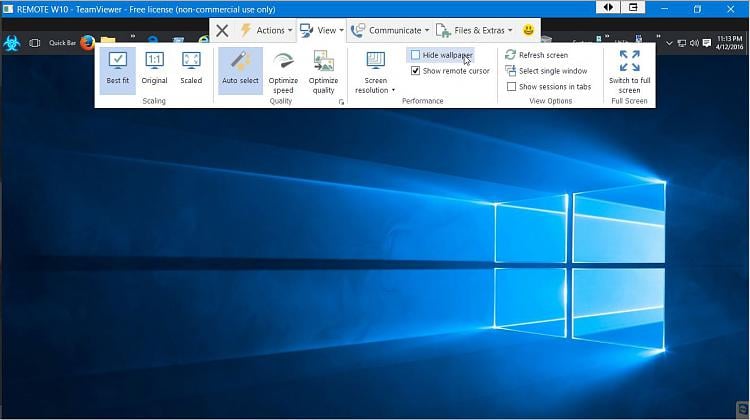Expand Quick Bar overflow chevron
The width and height of the screenshot is (750, 420).
[x=132, y=36]
